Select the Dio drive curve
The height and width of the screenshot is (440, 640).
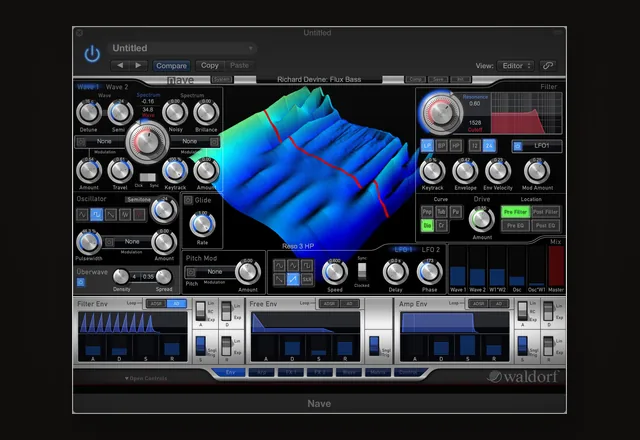coord(427,225)
